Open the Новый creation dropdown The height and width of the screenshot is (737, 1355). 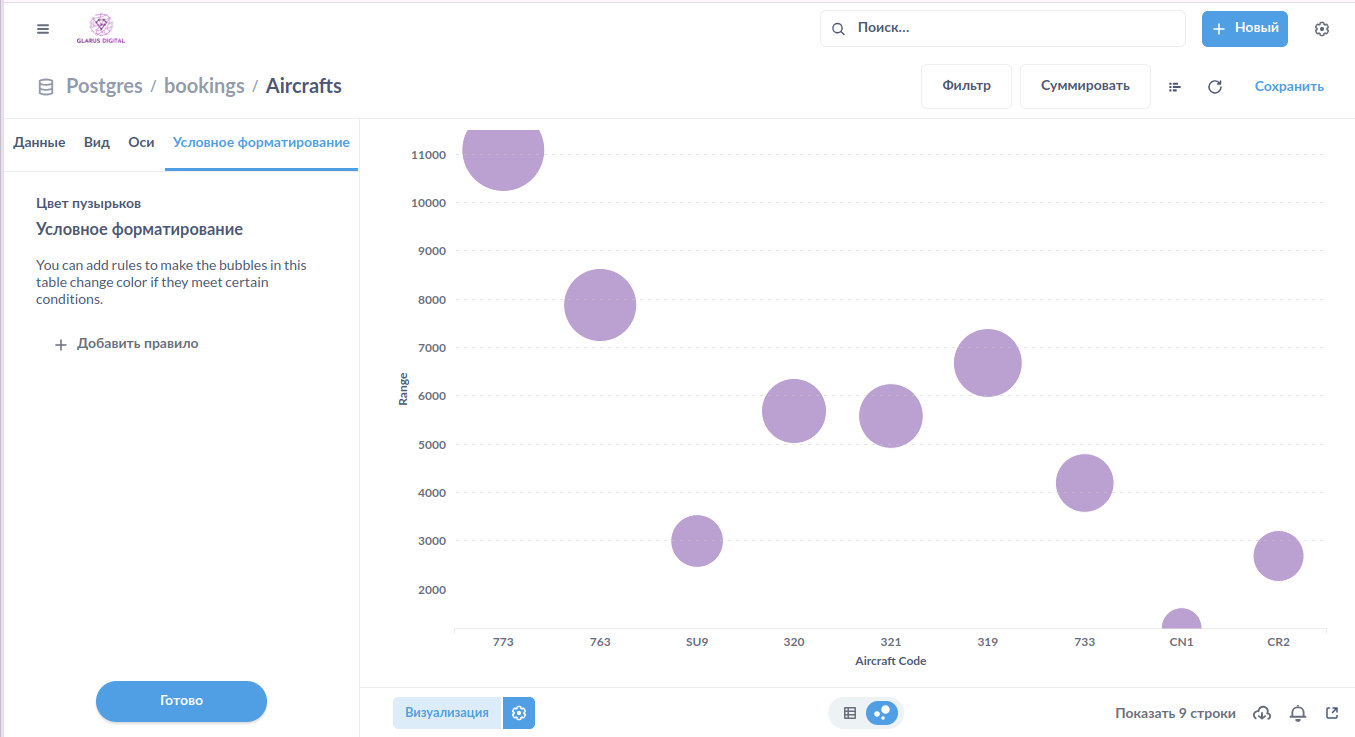[x=1244, y=29]
